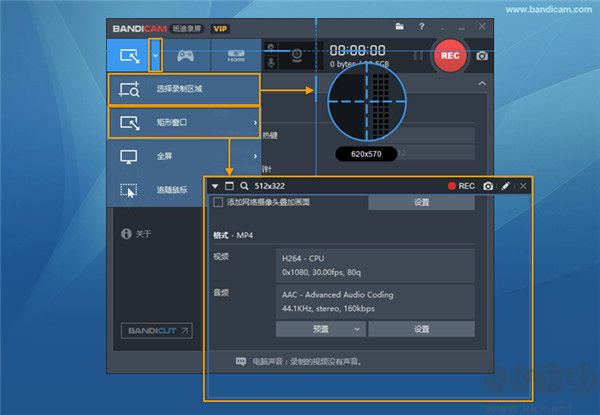Open the 预置 presets dropdown
This screenshot has height=415, width=600.
tap(321, 329)
